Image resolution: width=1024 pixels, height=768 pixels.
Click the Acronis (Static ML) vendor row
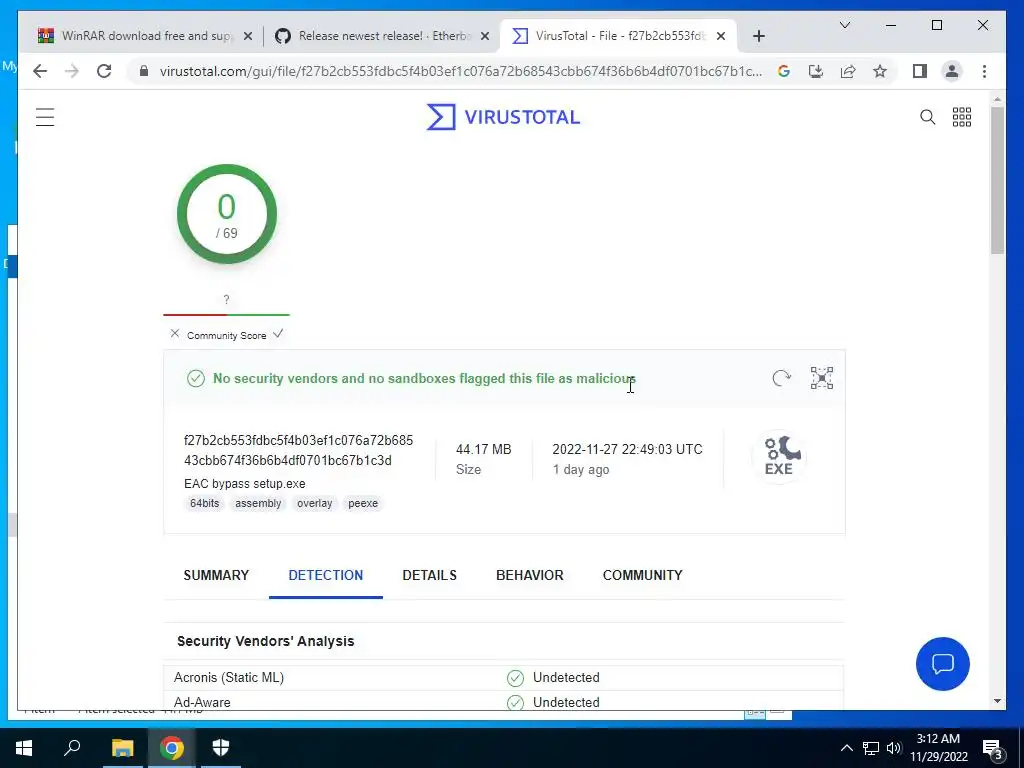(x=504, y=678)
